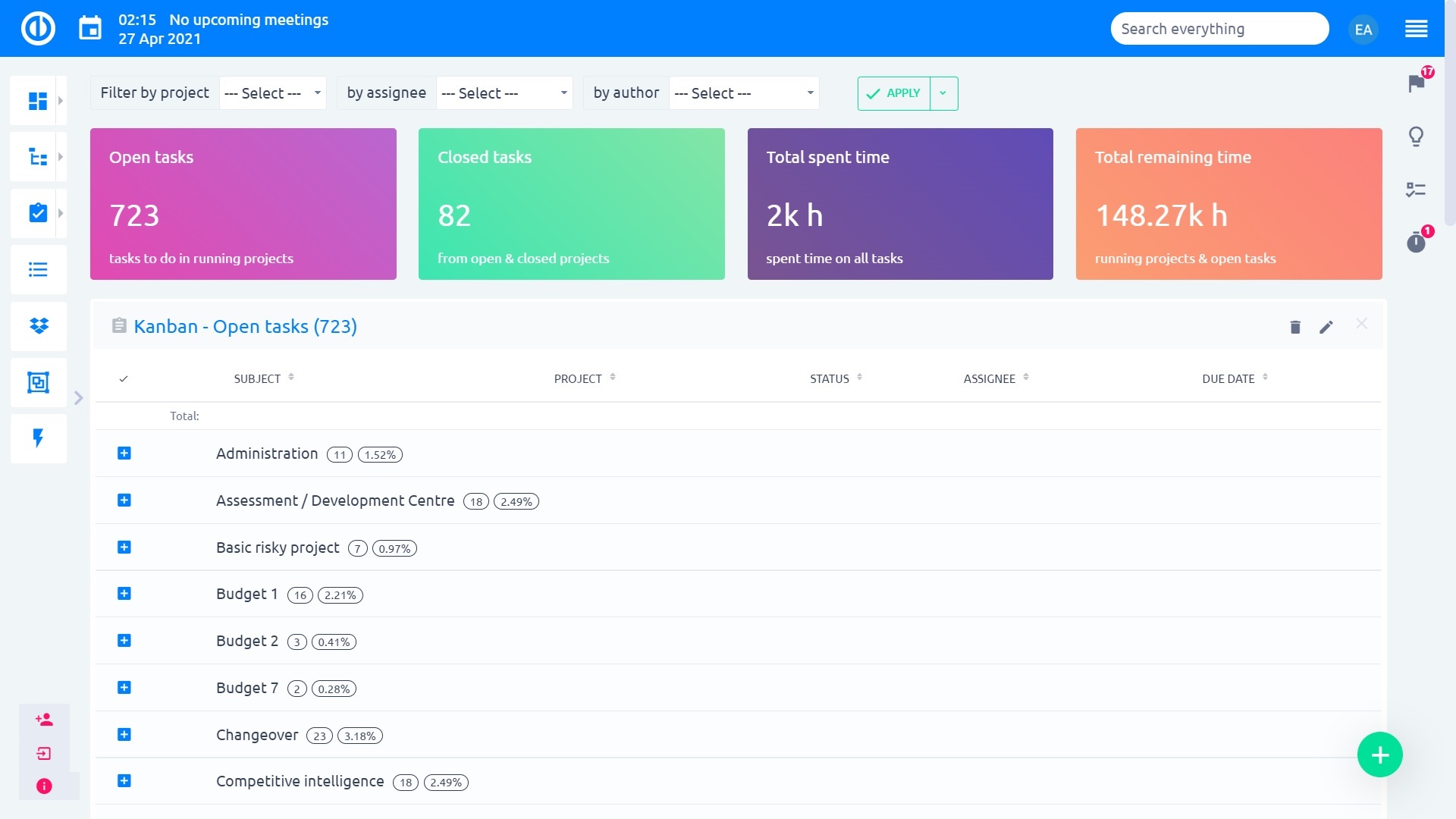The width and height of the screenshot is (1456, 819).
Task: Open the hamburger menu at top right
Action: tap(1415, 28)
